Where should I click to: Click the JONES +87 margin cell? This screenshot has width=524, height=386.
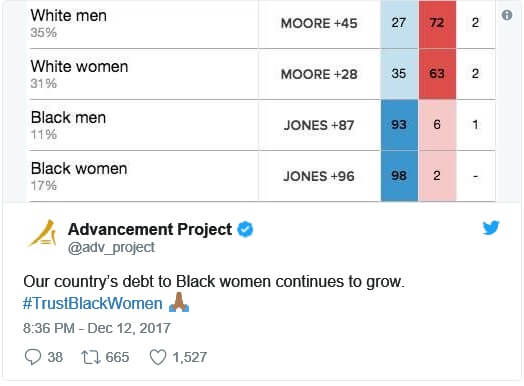(319, 125)
